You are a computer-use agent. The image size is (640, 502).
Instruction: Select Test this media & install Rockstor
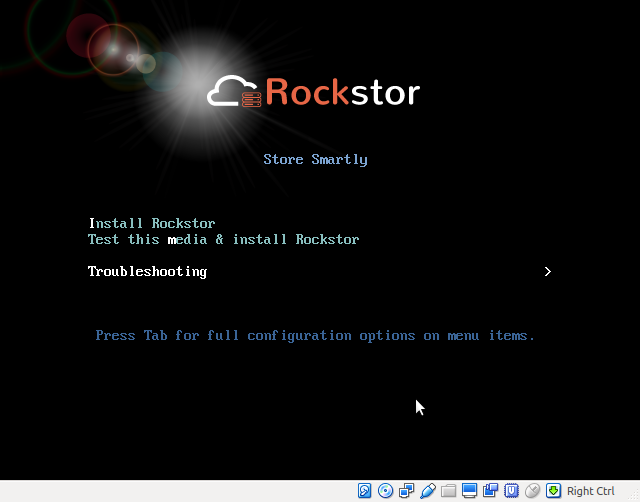pyautogui.click(x=224, y=239)
